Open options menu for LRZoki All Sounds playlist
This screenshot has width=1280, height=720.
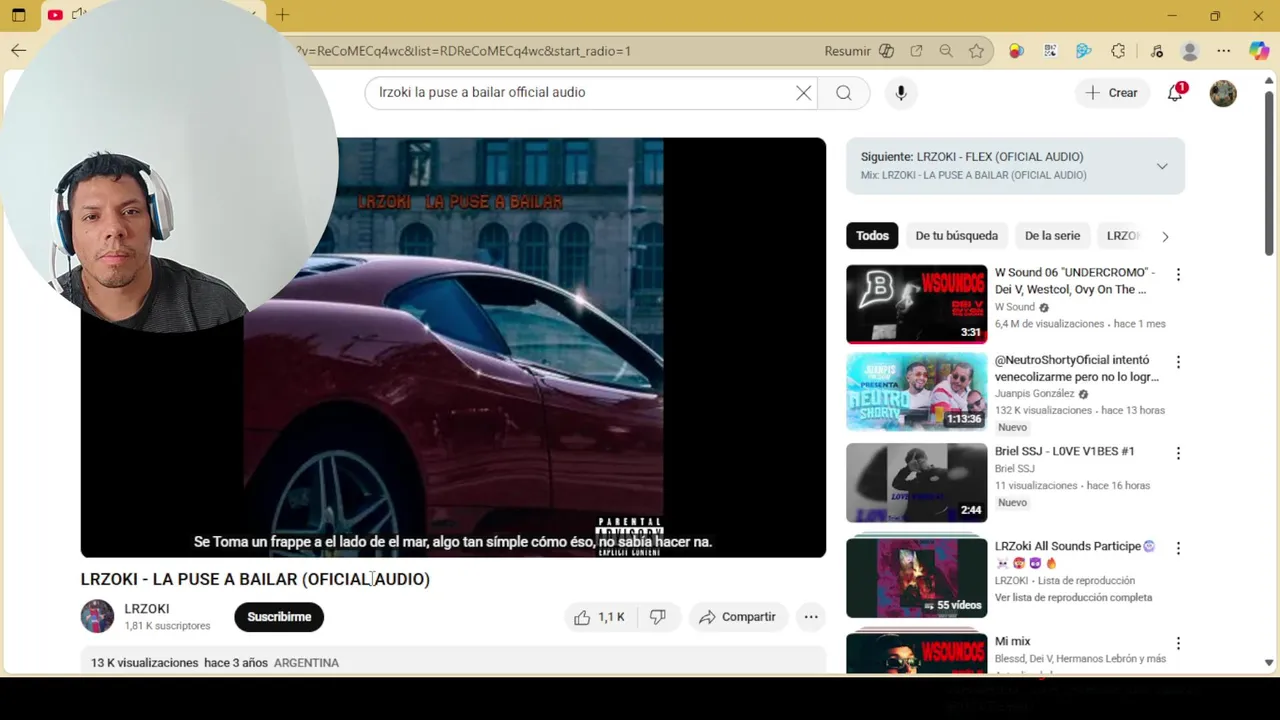pos(1178,548)
